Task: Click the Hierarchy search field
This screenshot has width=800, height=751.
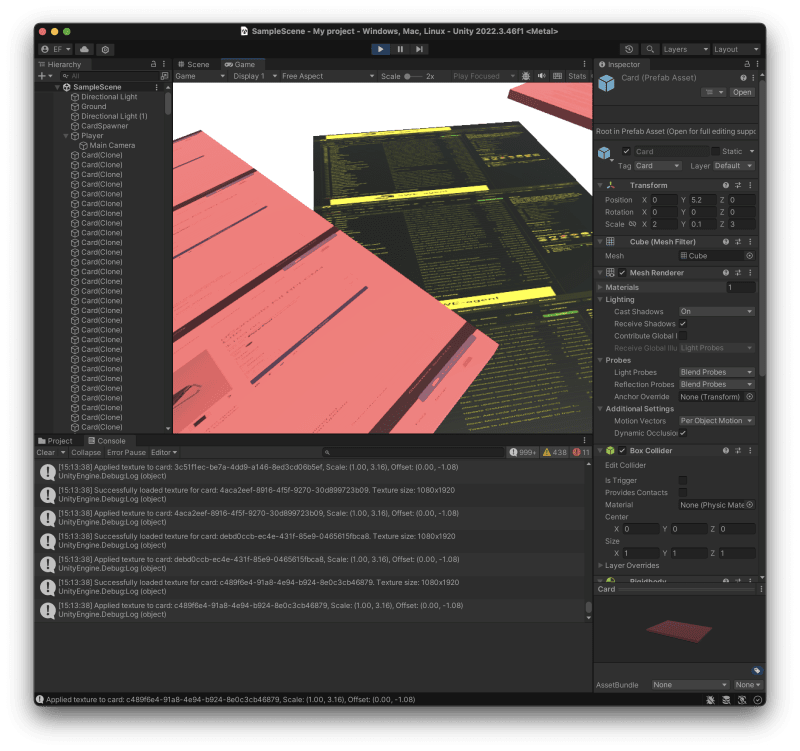Action: [x=110, y=76]
